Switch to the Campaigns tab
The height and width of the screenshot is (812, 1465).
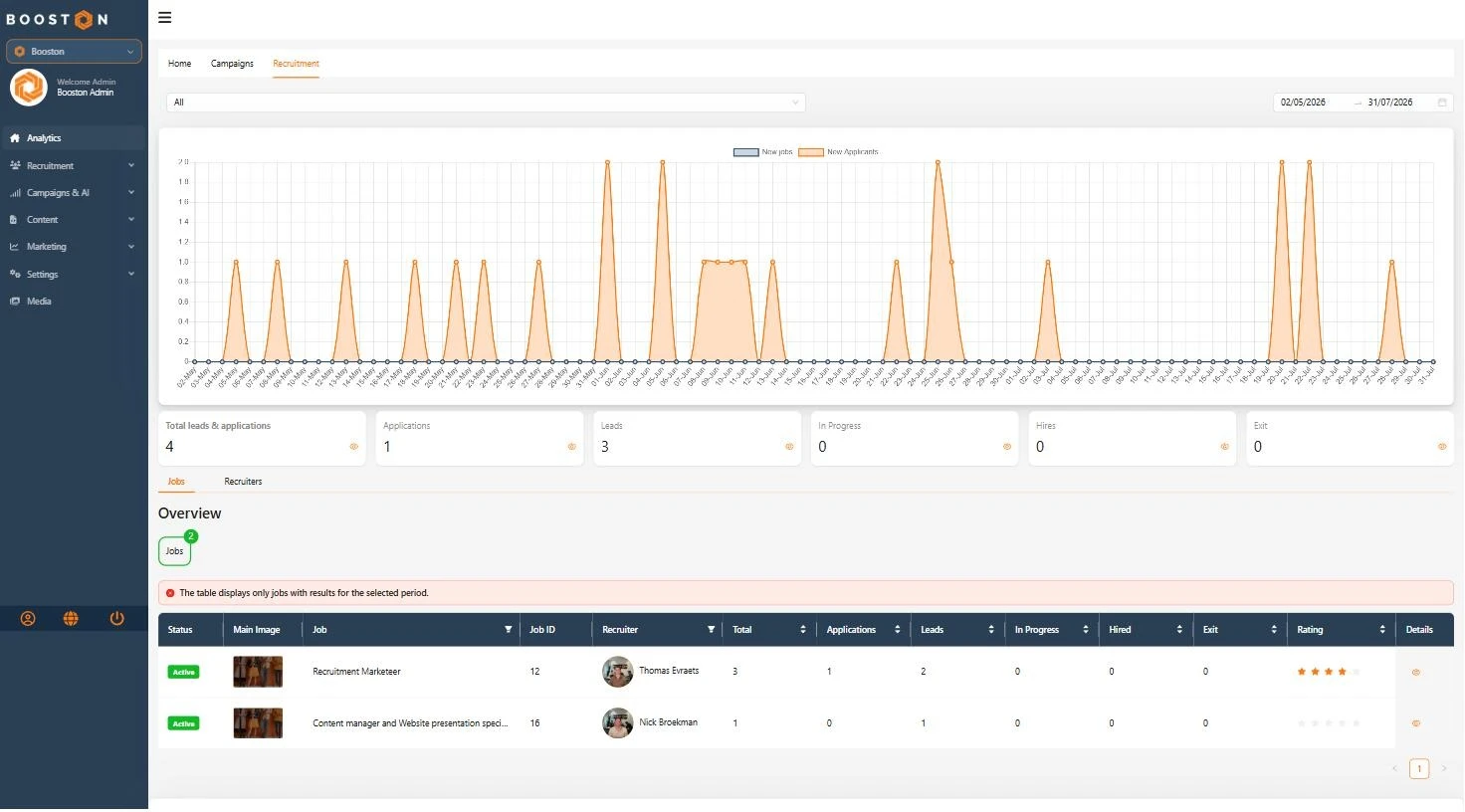(x=232, y=64)
